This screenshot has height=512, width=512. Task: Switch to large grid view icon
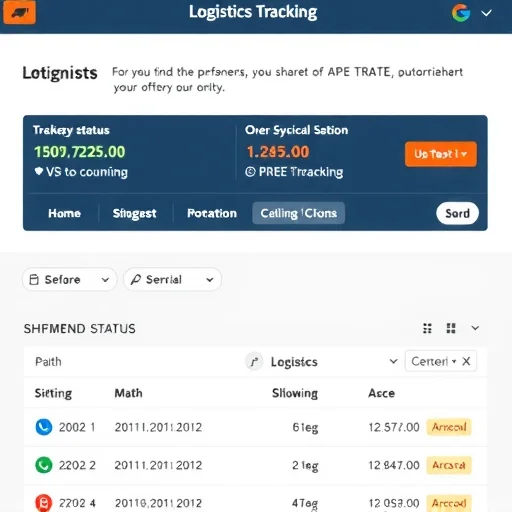pos(451,328)
